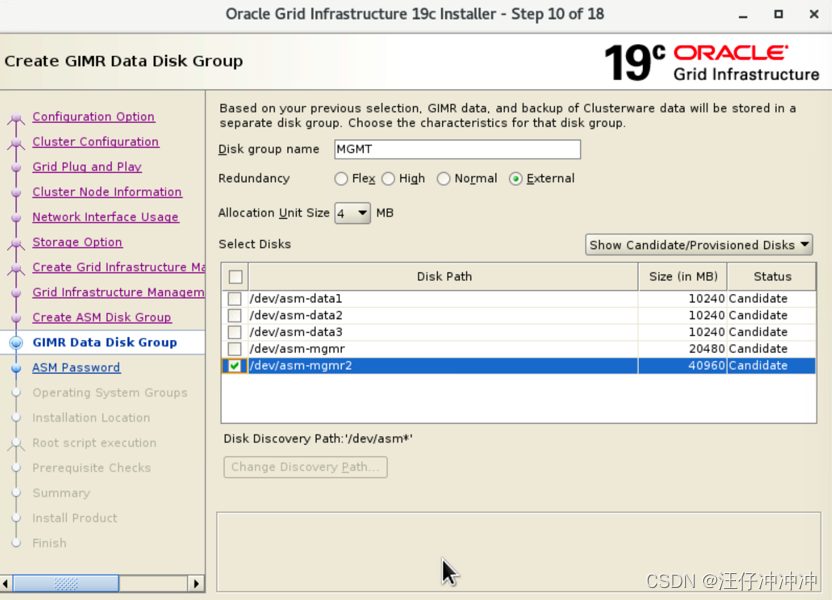This screenshot has height=600, width=832.
Task: Select the /dev/asm-data2 path text
Action: point(296,316)
